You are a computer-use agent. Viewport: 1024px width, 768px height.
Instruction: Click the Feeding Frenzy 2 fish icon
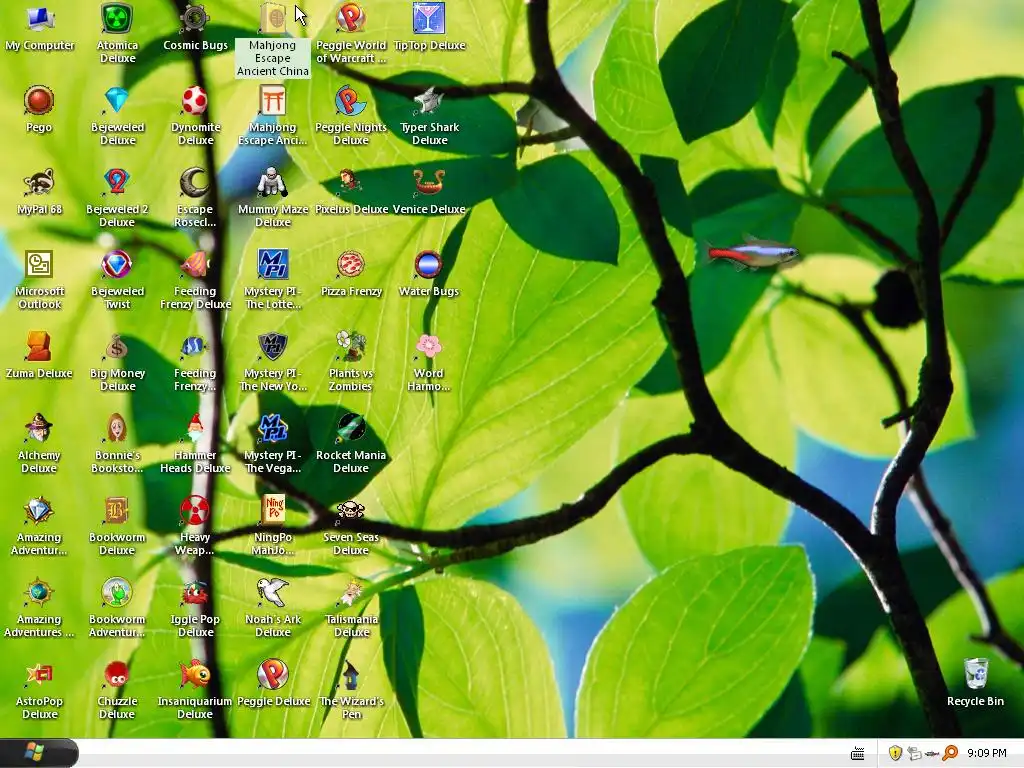click(x=195, y=347)
